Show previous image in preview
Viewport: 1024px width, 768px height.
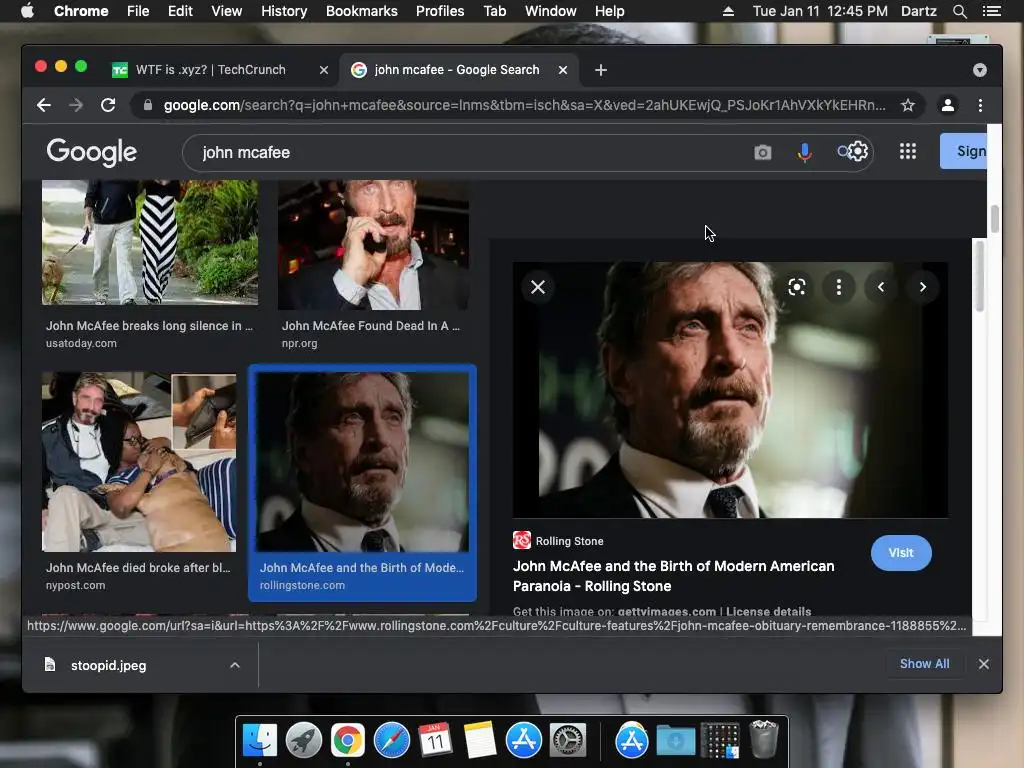tap(881, 287)
